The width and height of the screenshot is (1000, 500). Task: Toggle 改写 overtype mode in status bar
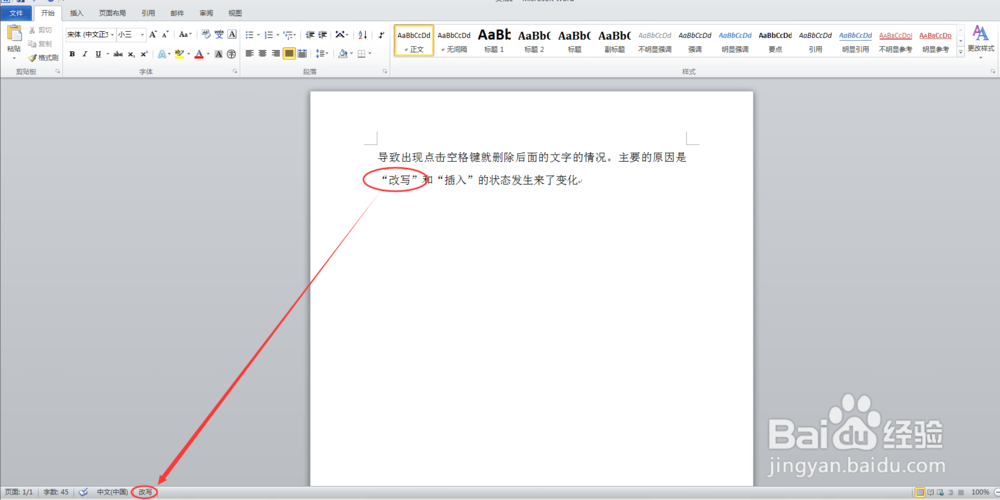(145, 492)
